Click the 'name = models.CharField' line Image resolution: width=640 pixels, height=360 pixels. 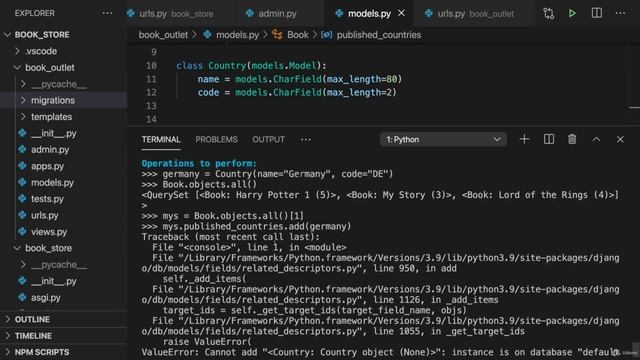point(300,79)
